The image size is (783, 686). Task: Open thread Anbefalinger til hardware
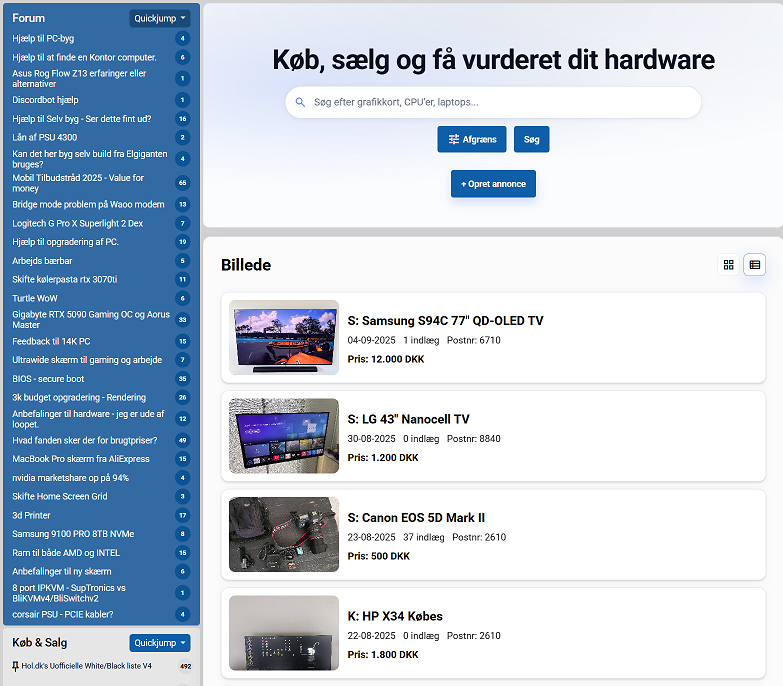(88, 419)
